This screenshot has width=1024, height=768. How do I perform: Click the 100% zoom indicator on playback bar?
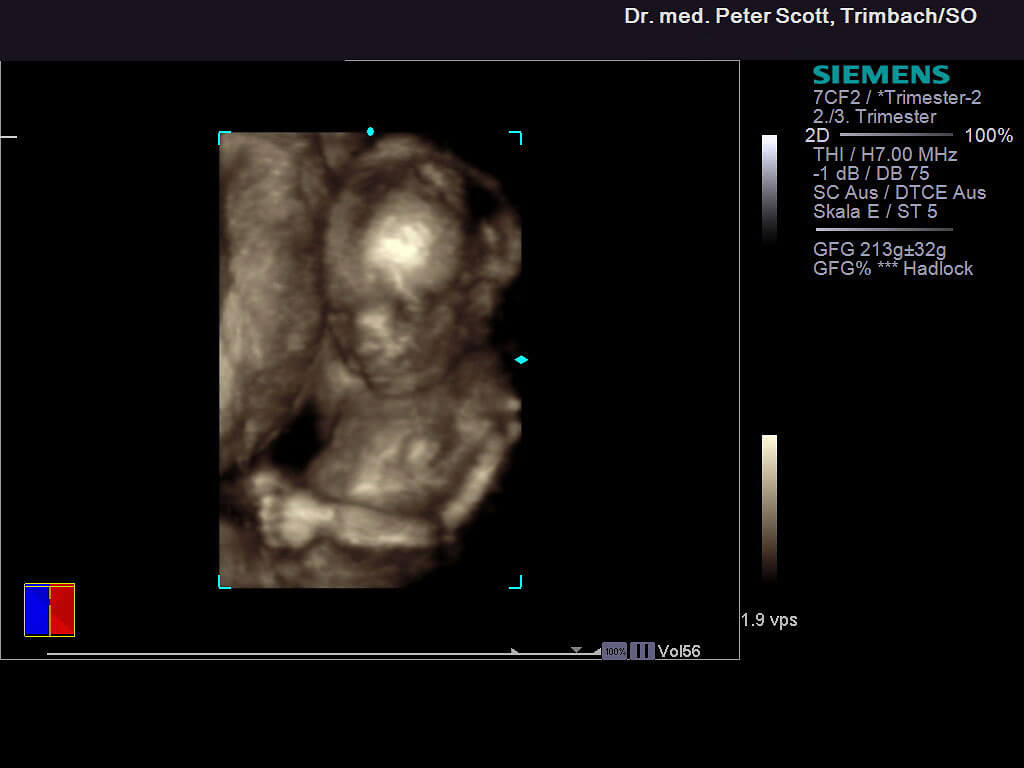click(x=614, y=651)
